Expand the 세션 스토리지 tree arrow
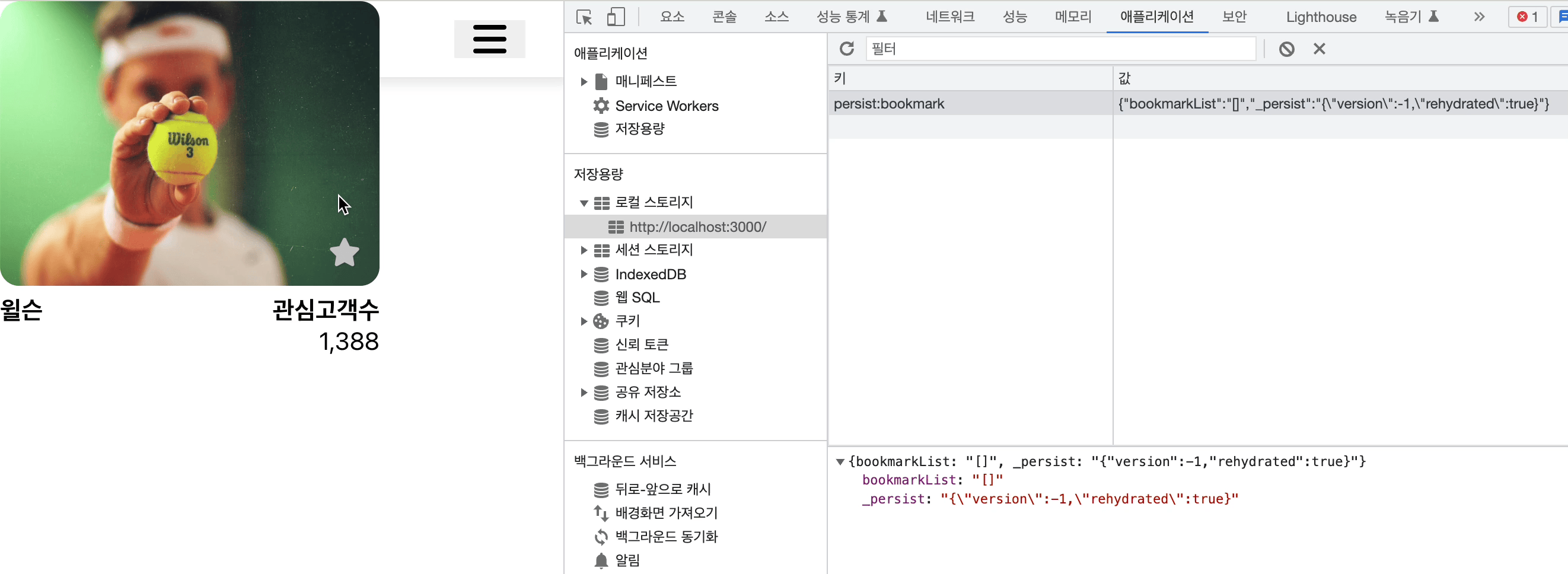Viewport: 1568px width, 574px height. coord(583,250)
